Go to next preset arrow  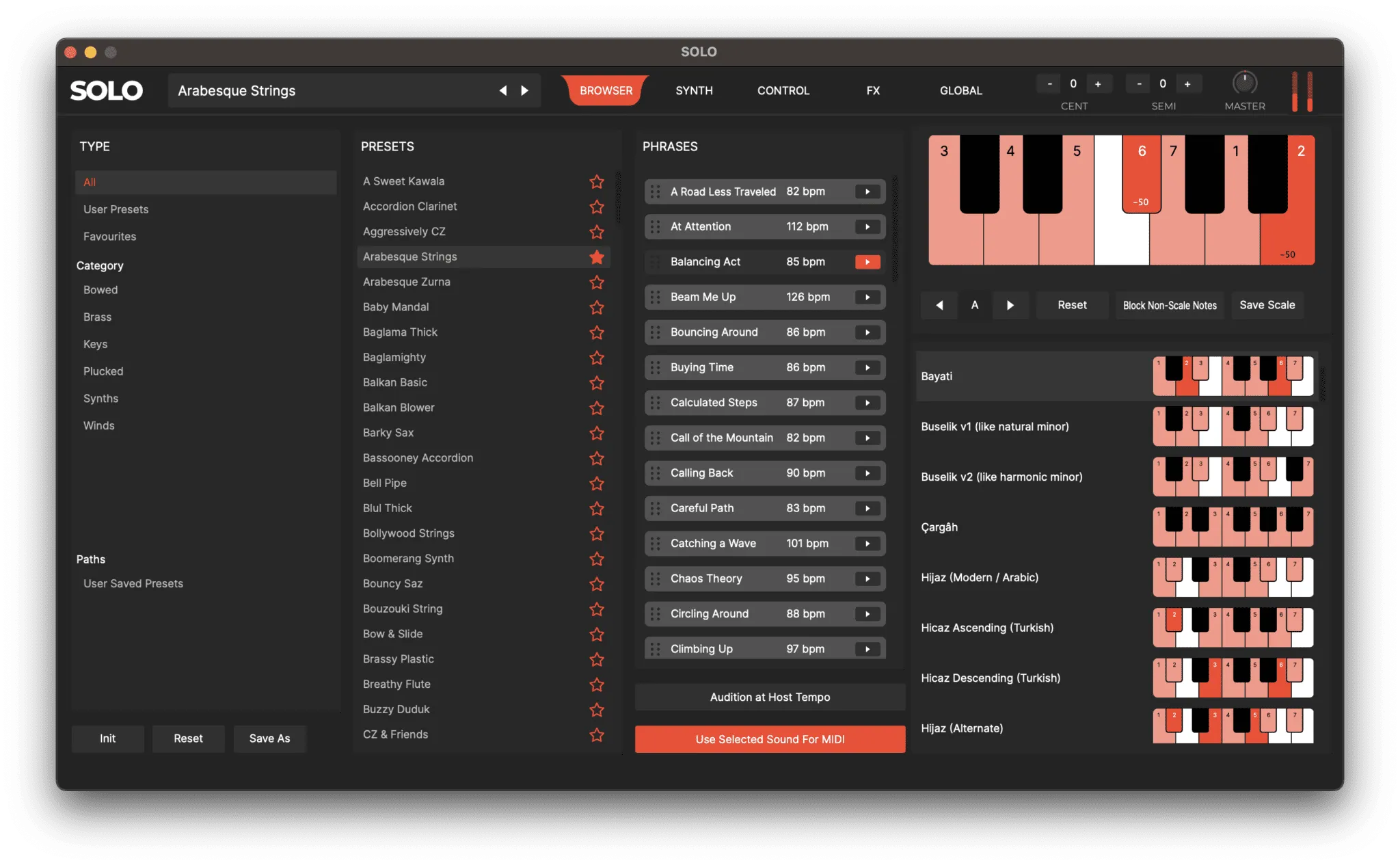pyautogui.click(x=525, y=91)
